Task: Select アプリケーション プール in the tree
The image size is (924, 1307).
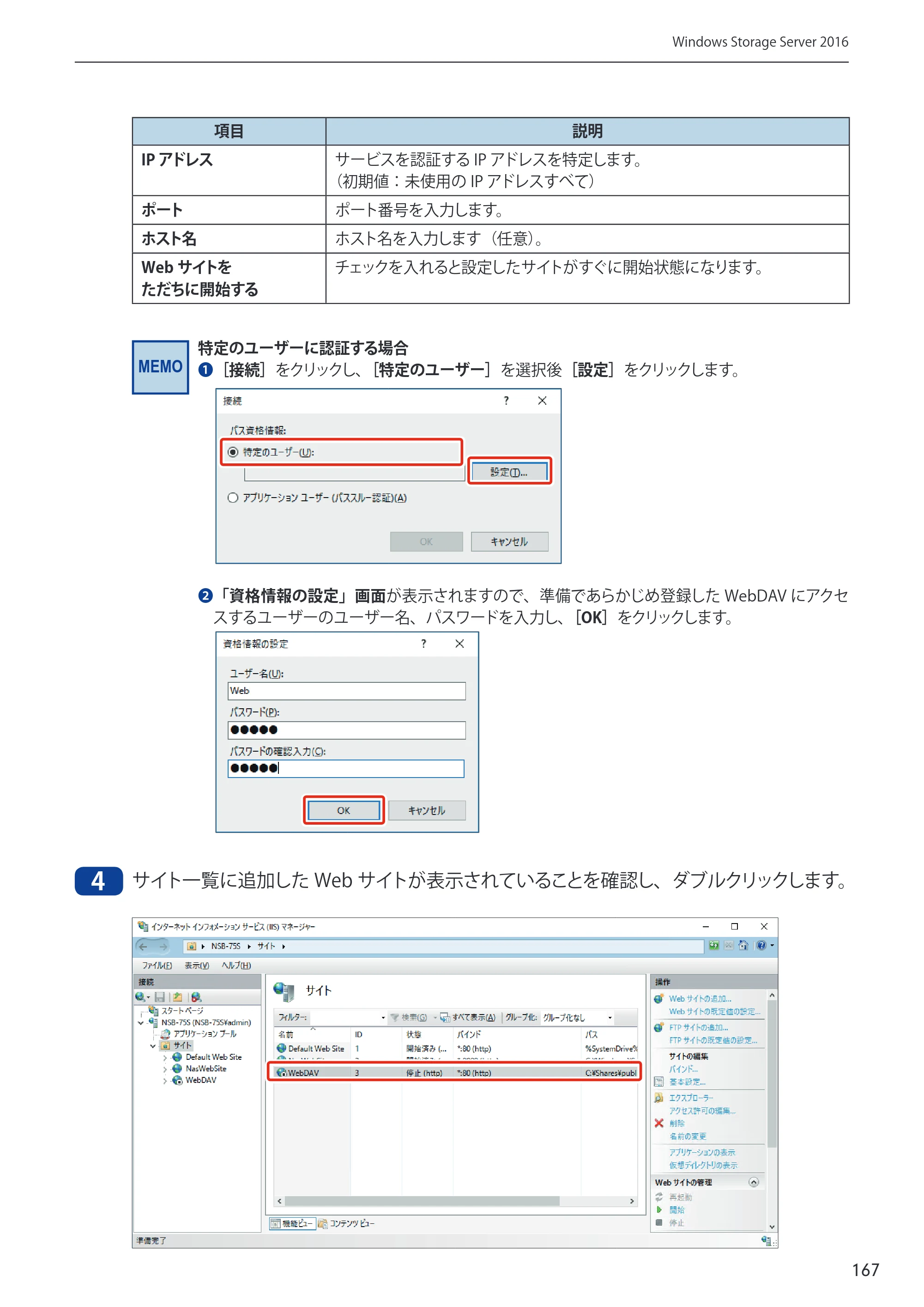Action: tap(205, 1034)
